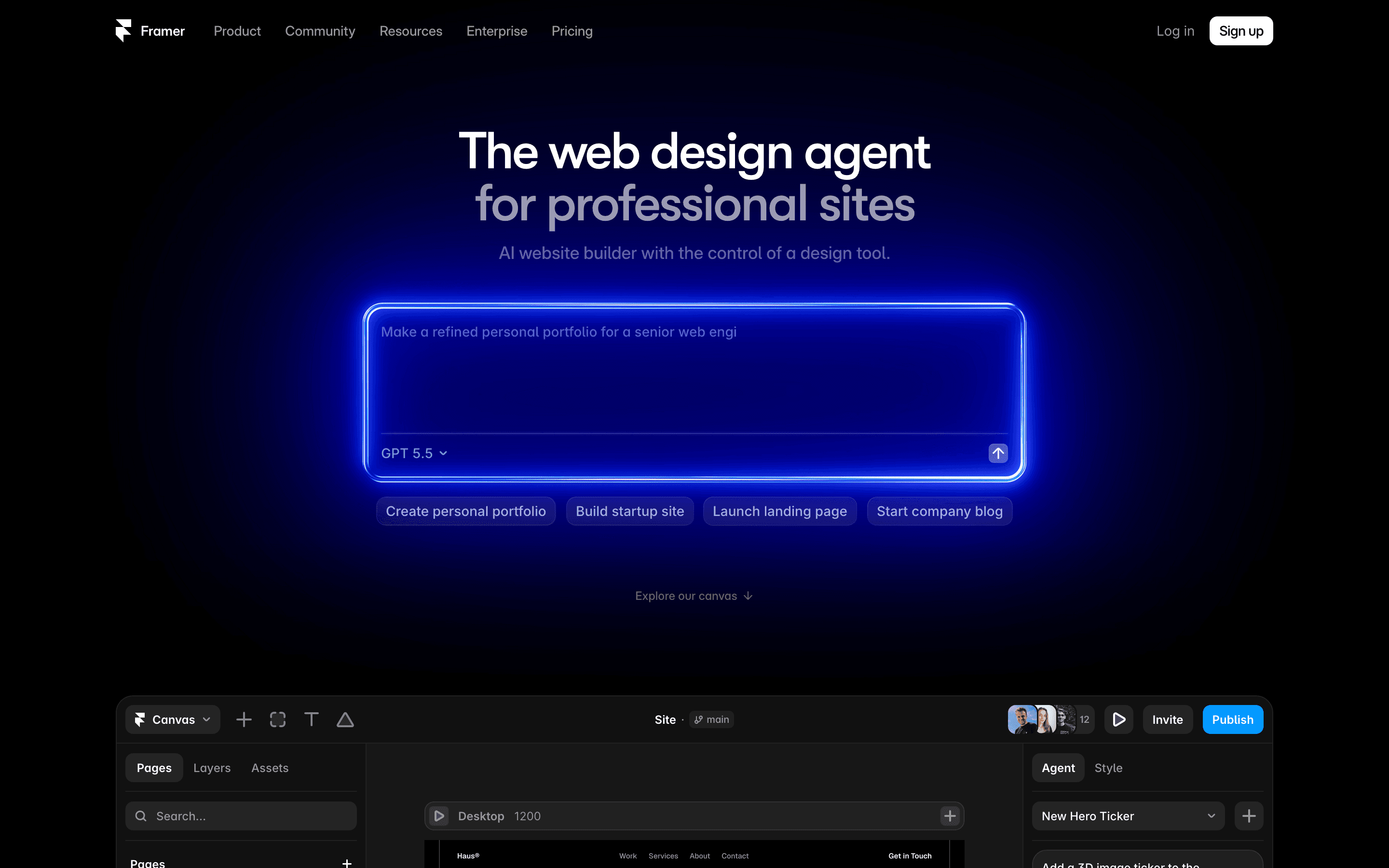This screenshot has height=868, width=1389.
Task: Choose the Start company blog suggestion
Action: coord(940,511)
